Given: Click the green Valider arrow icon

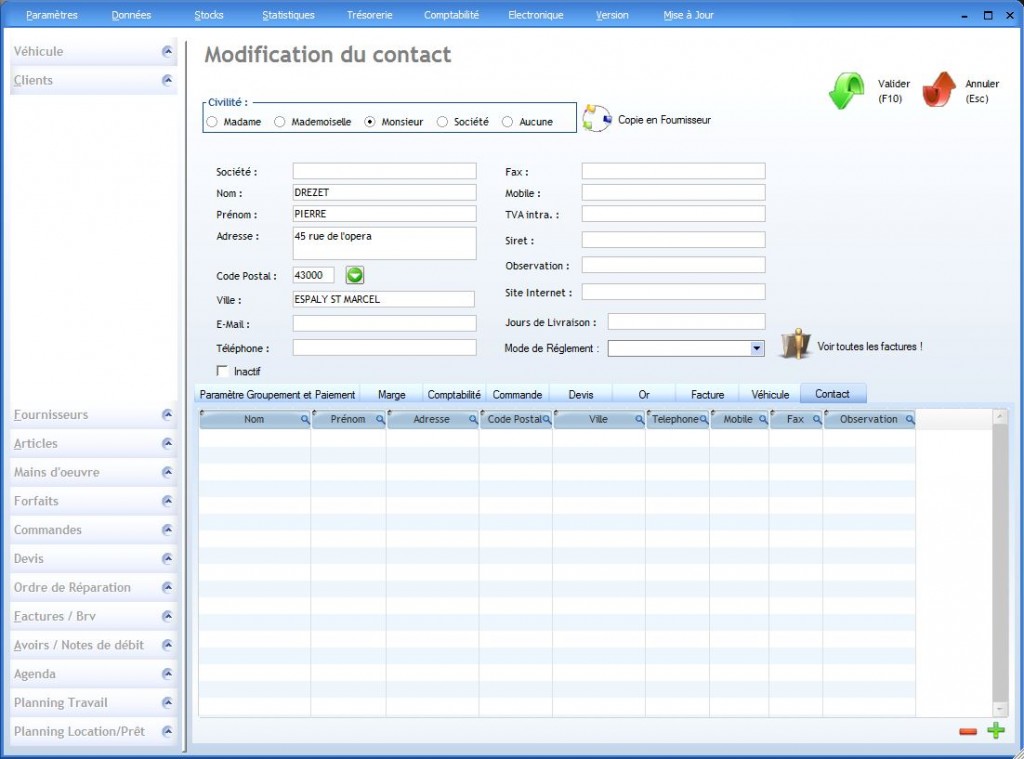Looking at the screenshot, I should [846, 91].
